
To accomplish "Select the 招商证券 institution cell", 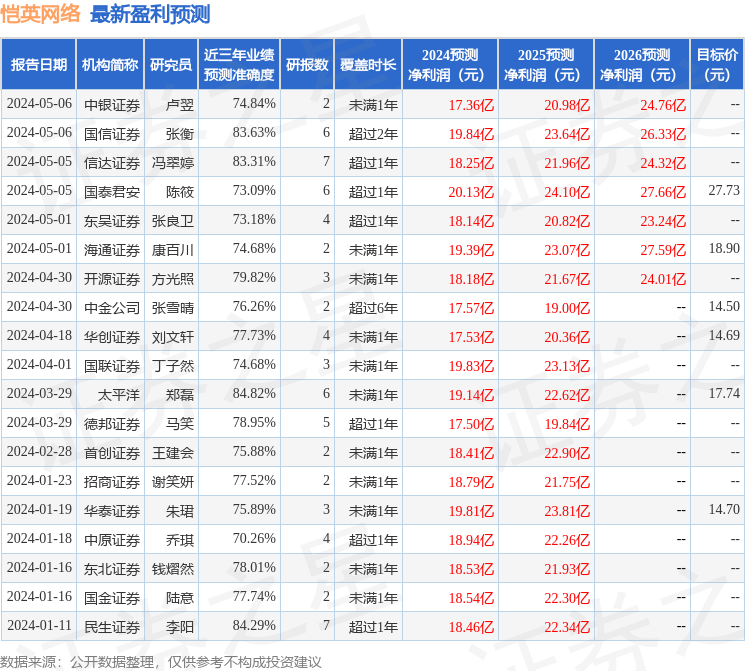I will click(112, 482).
